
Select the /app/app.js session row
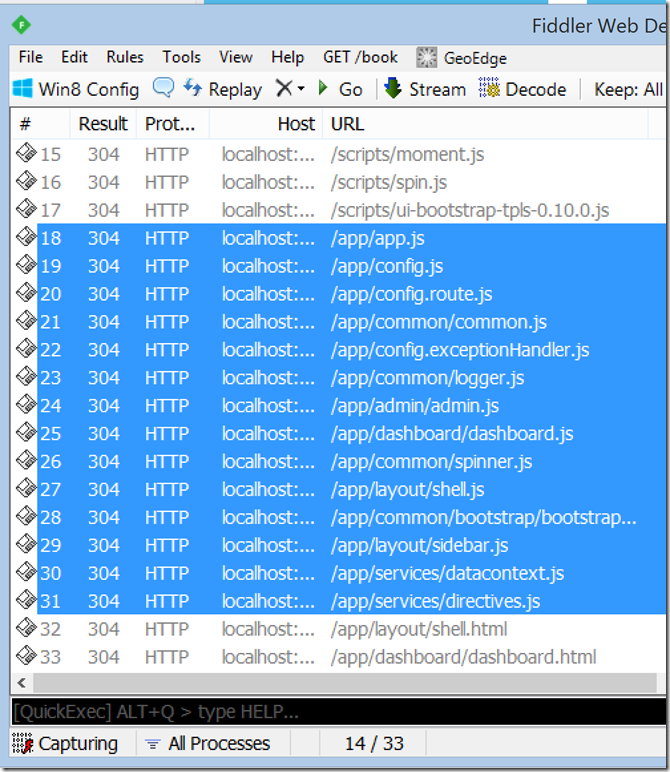[339, 238]
